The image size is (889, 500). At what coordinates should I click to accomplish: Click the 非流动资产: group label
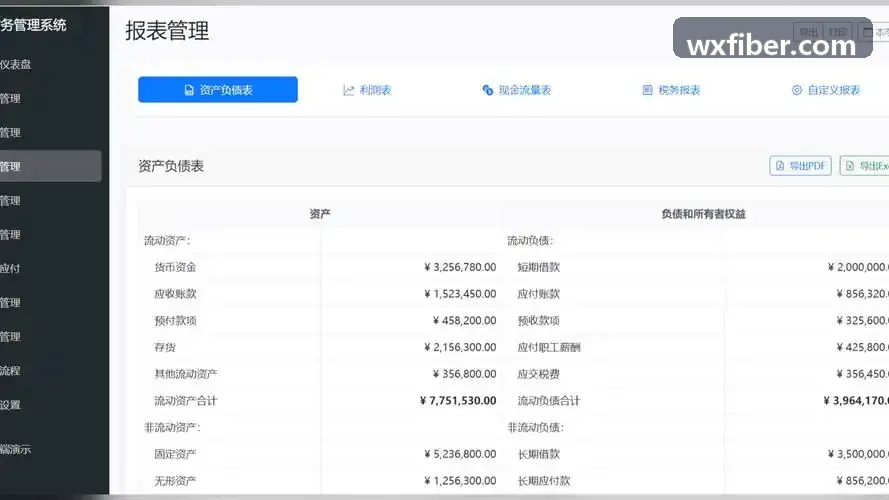tap(172, 427)
